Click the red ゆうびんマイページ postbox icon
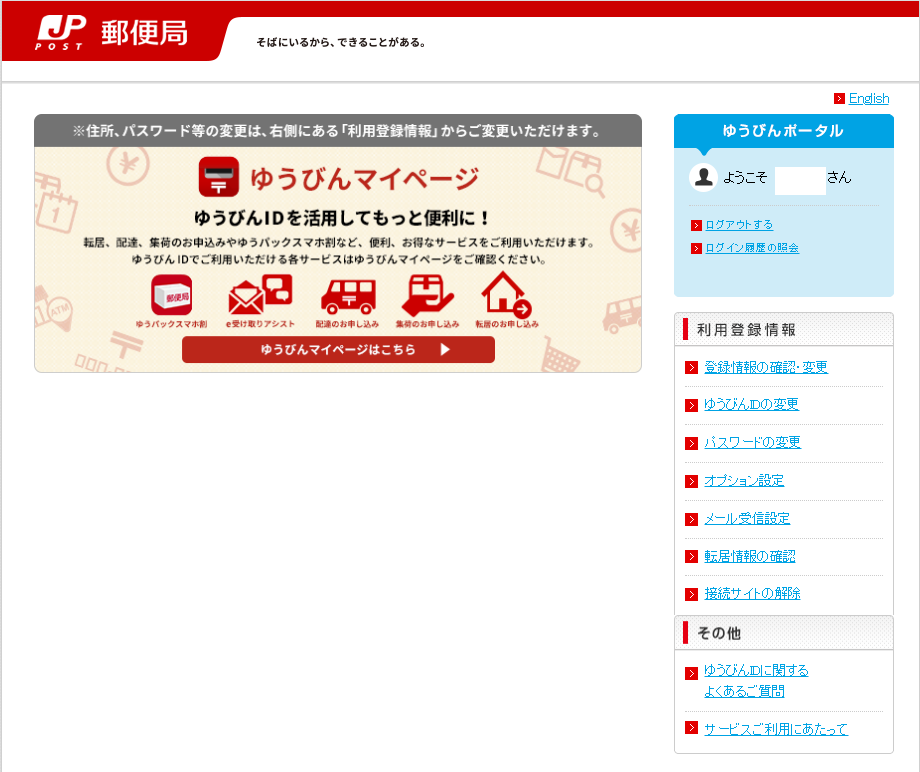This screenshot has height=772, width=920. pyautogui.click(x=218, y=177)
